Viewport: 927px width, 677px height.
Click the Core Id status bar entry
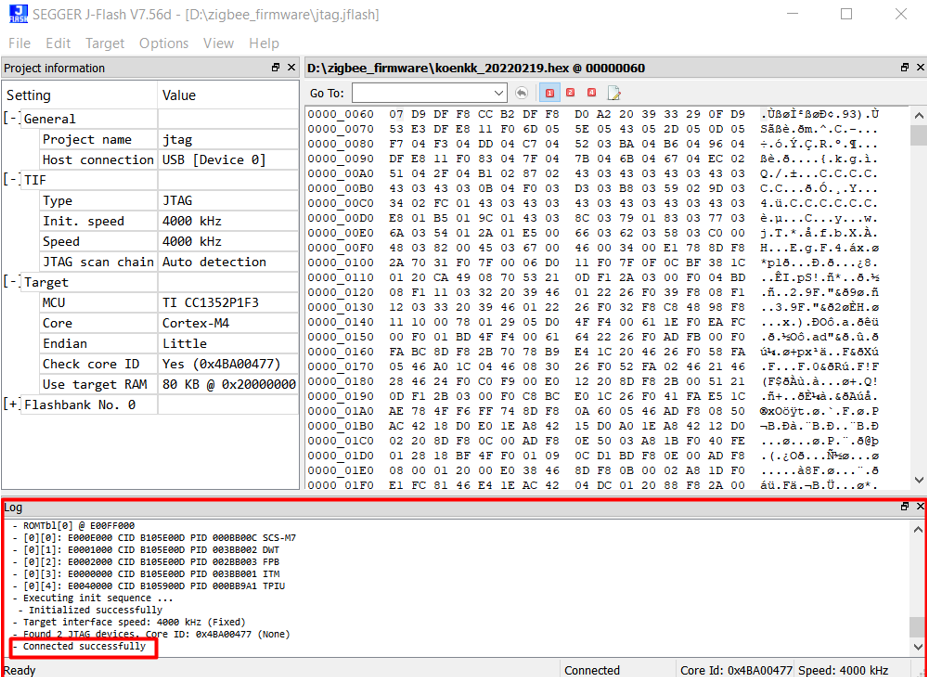[736, 670]
